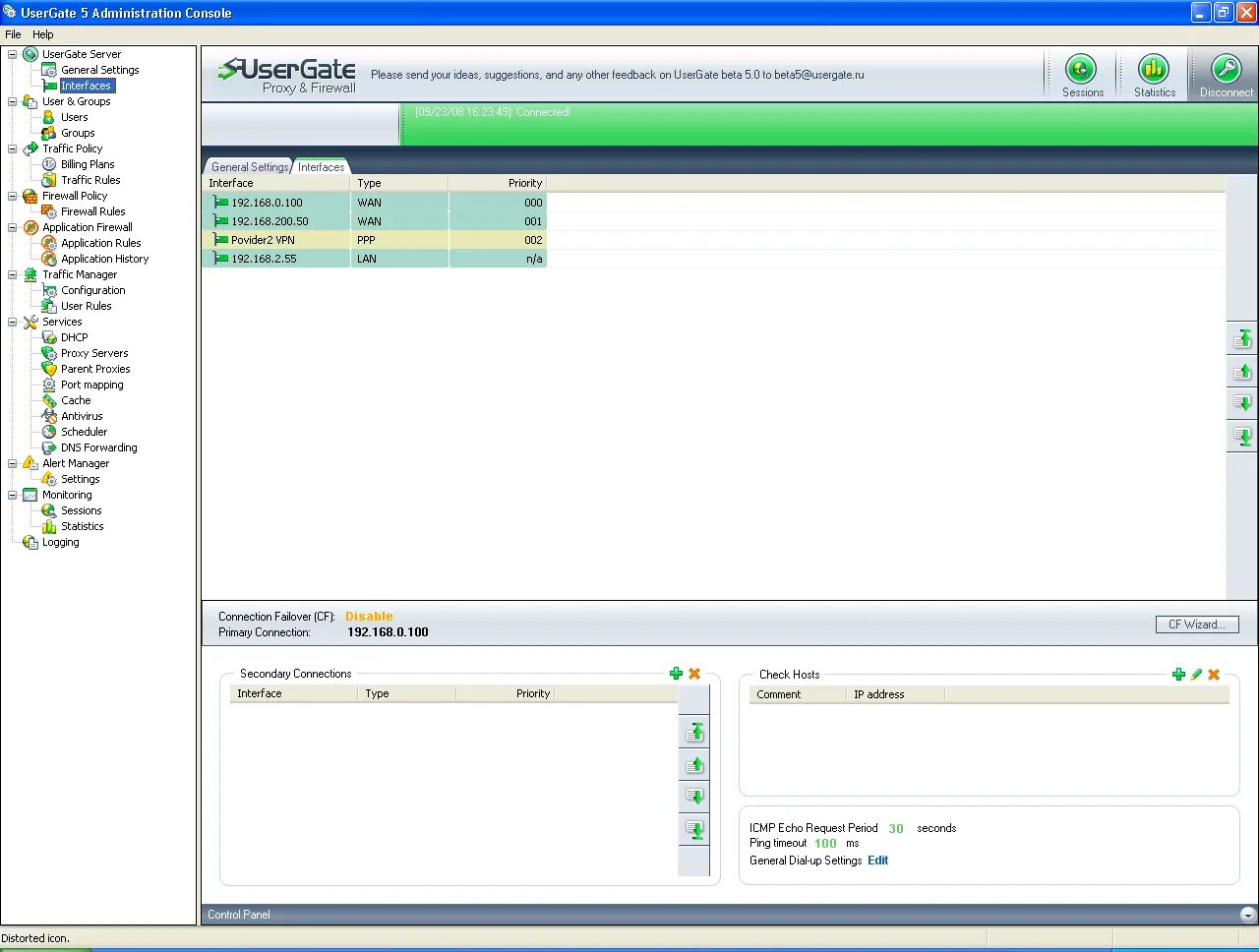Click the Application Rules icon in the tree

coord(49,243)
